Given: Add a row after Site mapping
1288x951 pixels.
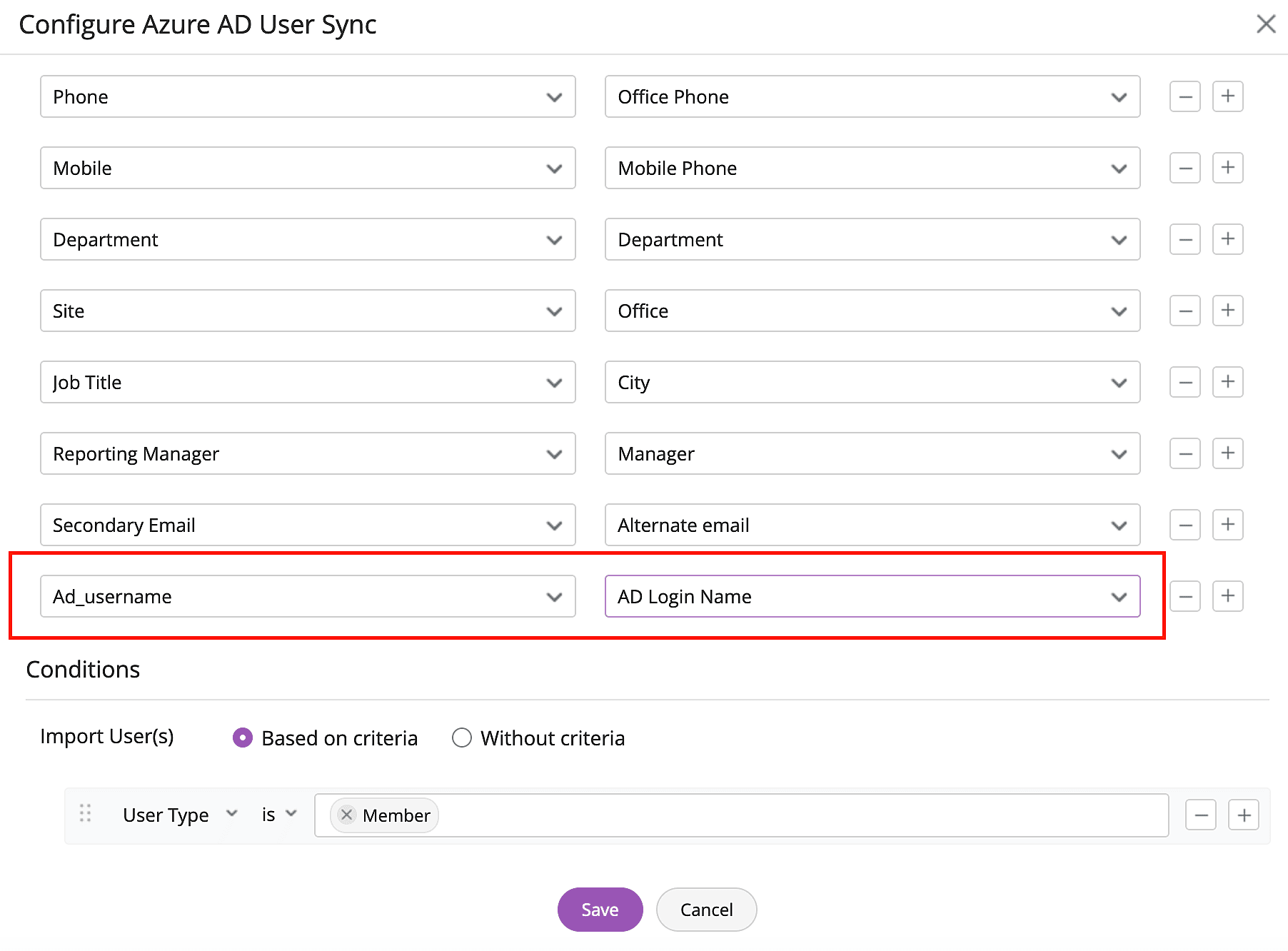Looking at the screenshot, I should [1227, 311].
